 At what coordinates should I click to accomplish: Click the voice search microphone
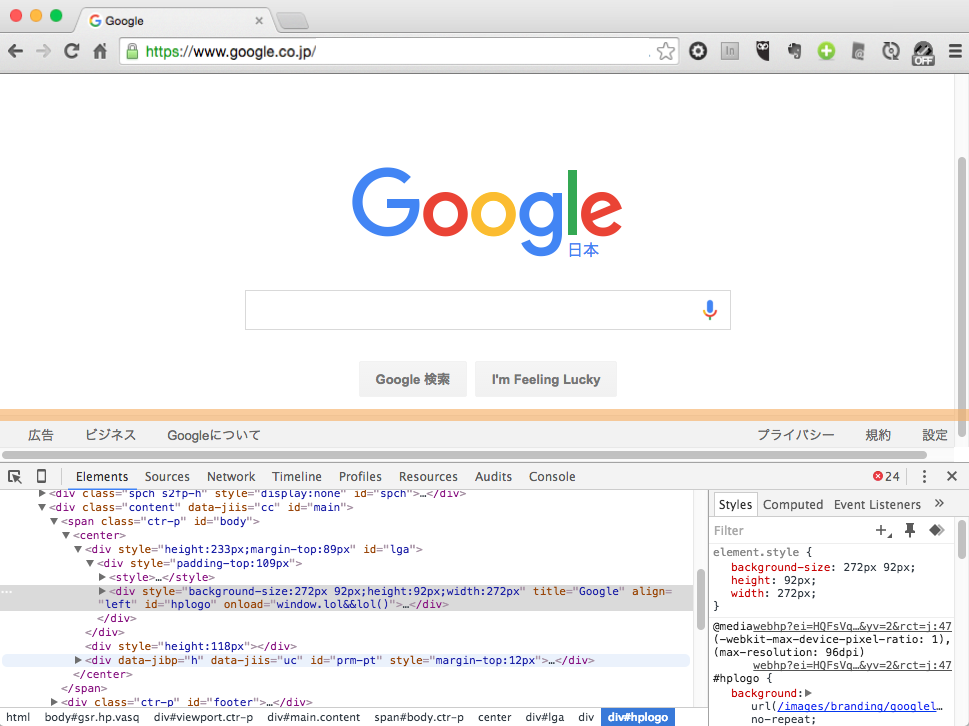click(x=710, y=309)
